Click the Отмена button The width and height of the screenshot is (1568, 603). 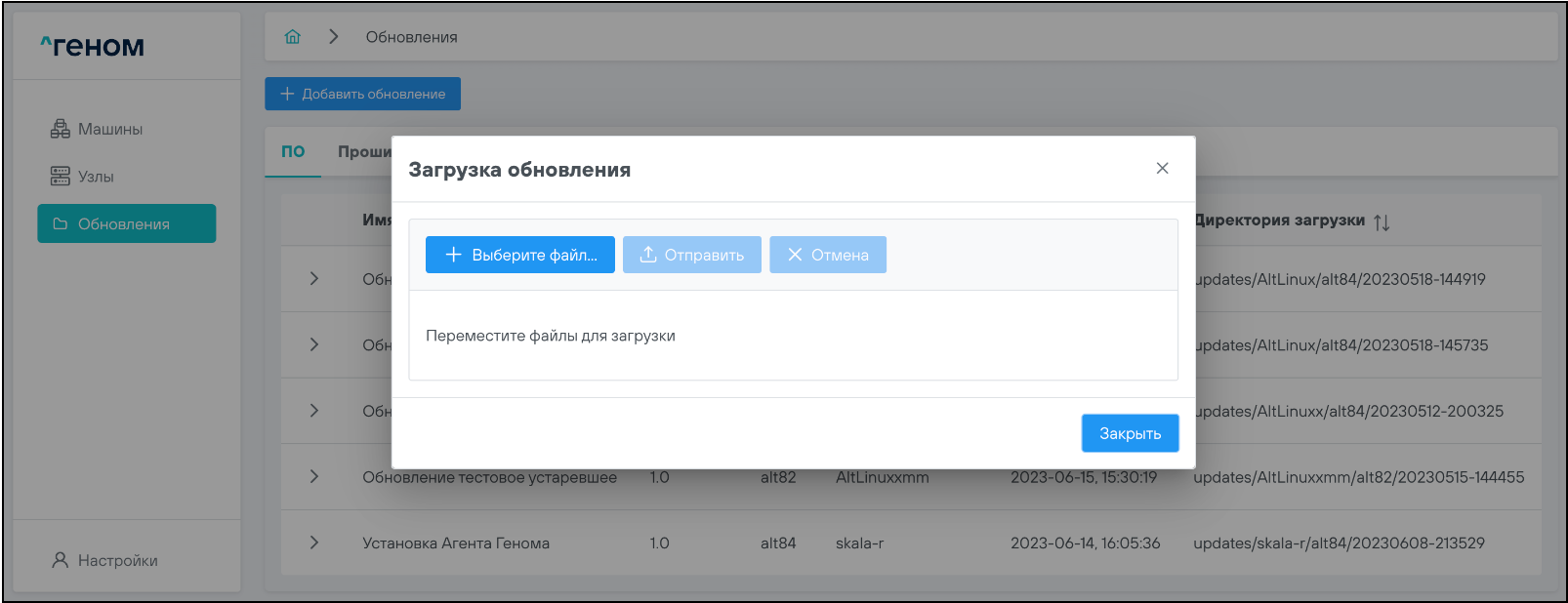pyautogui.click(x=827, y=255)
